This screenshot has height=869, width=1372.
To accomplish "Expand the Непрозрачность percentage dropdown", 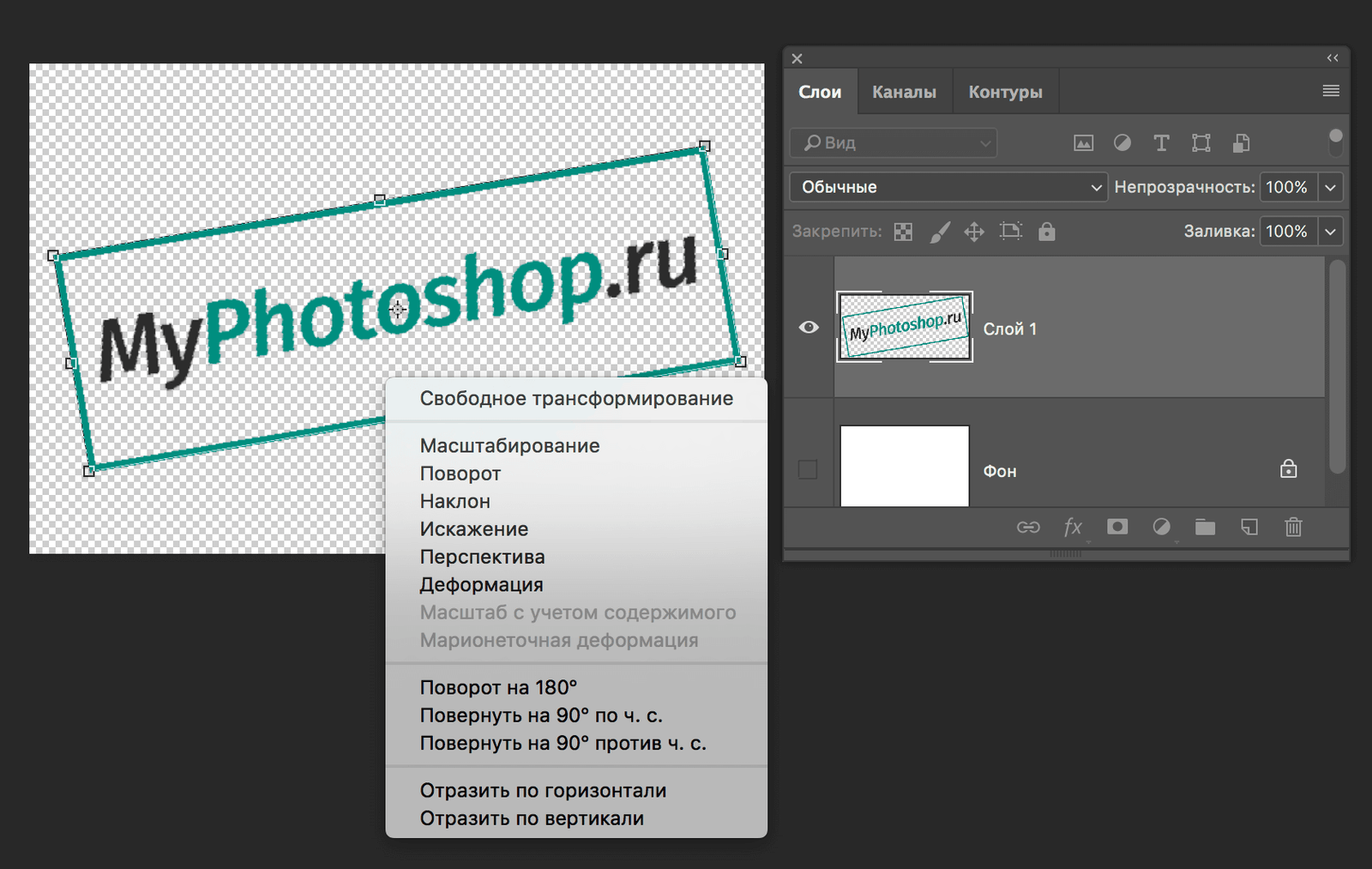I will [1330, 186].
